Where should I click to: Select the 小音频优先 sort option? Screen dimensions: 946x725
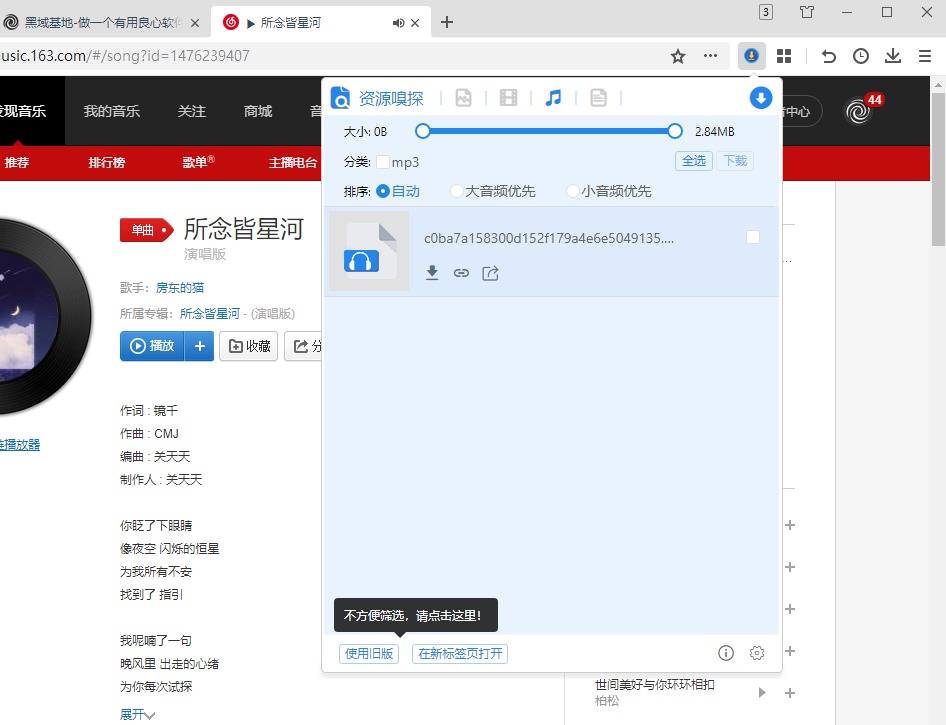click(573, 191)
